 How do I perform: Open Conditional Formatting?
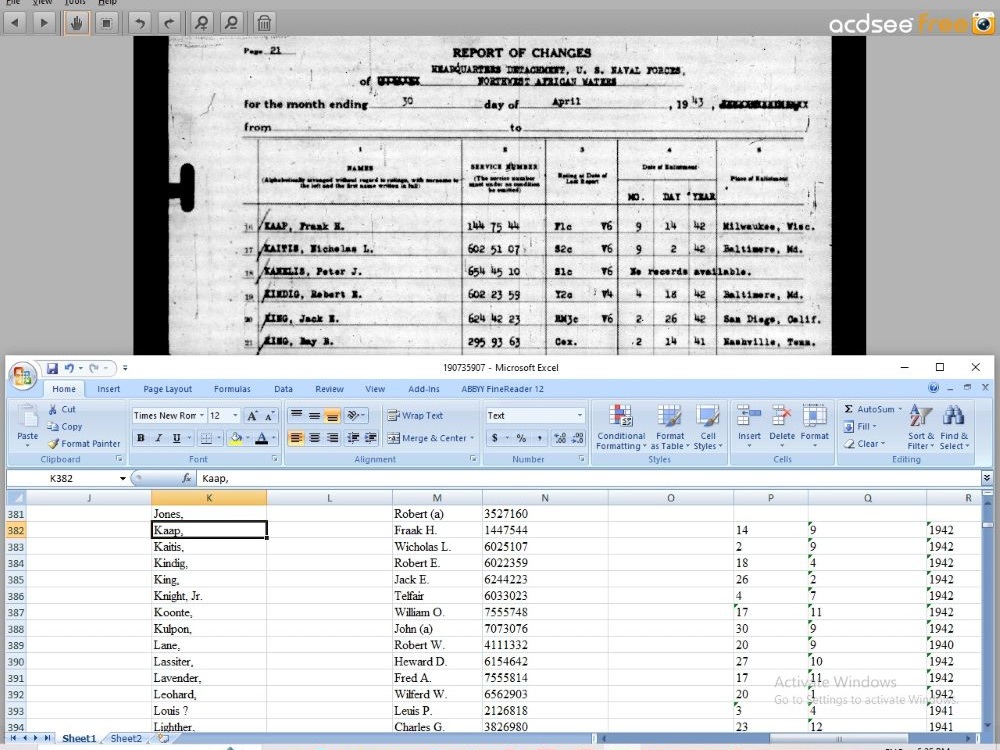click(x=621, y=427)
